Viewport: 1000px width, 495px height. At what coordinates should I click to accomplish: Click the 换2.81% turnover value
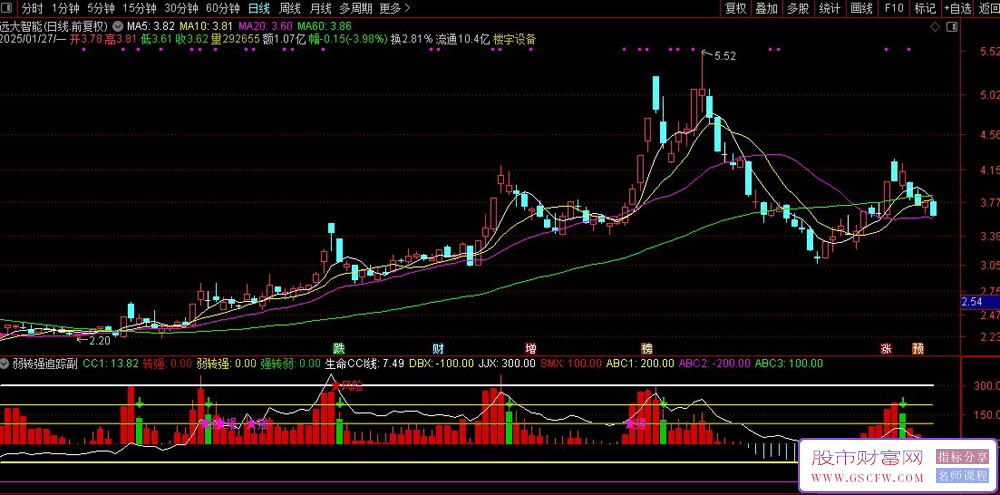point(412,39)
